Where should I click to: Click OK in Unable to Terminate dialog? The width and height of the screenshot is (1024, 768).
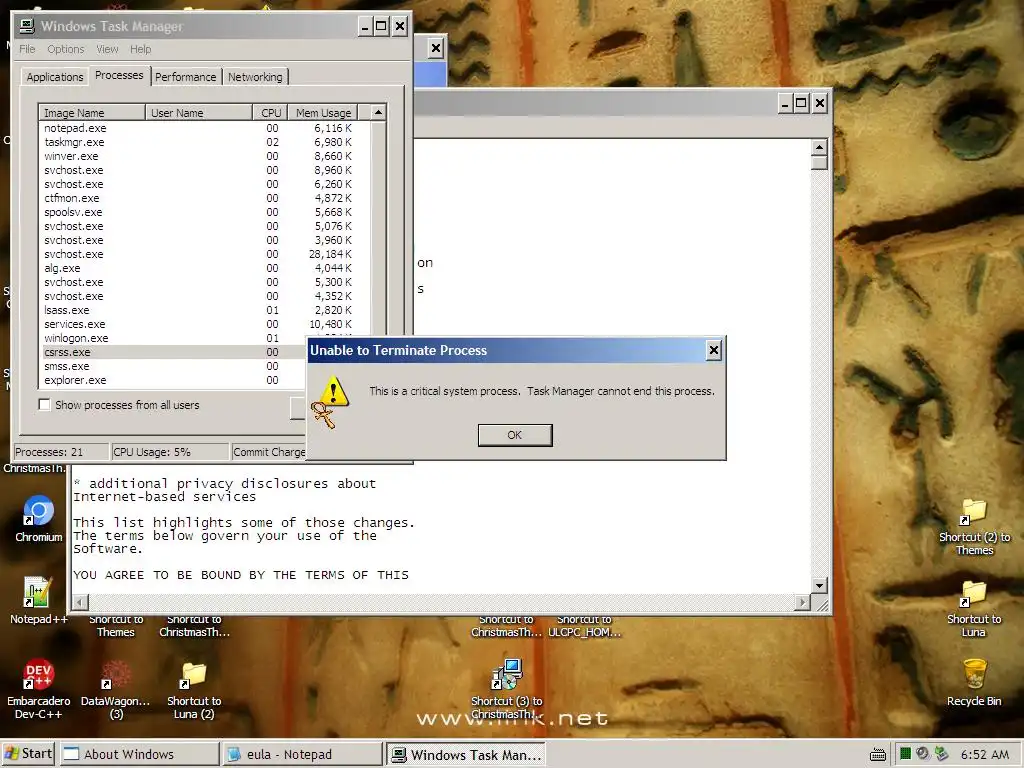tap(515, 435)
